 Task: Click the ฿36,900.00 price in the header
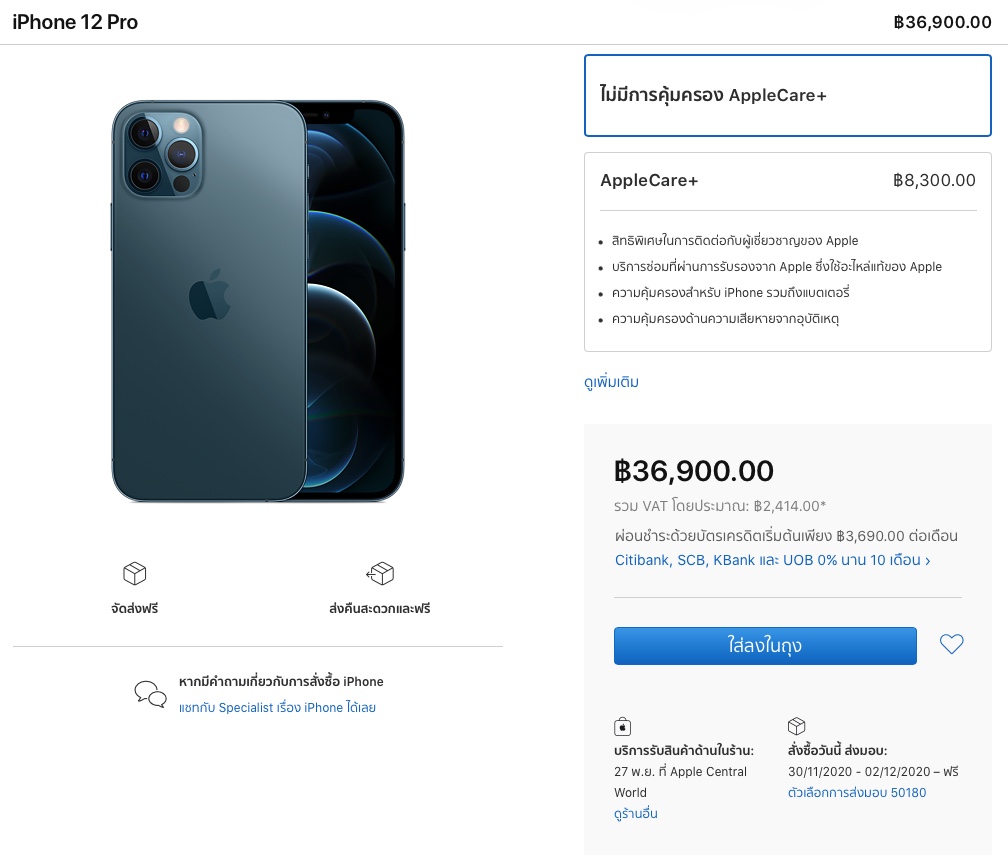click(942, 22)
